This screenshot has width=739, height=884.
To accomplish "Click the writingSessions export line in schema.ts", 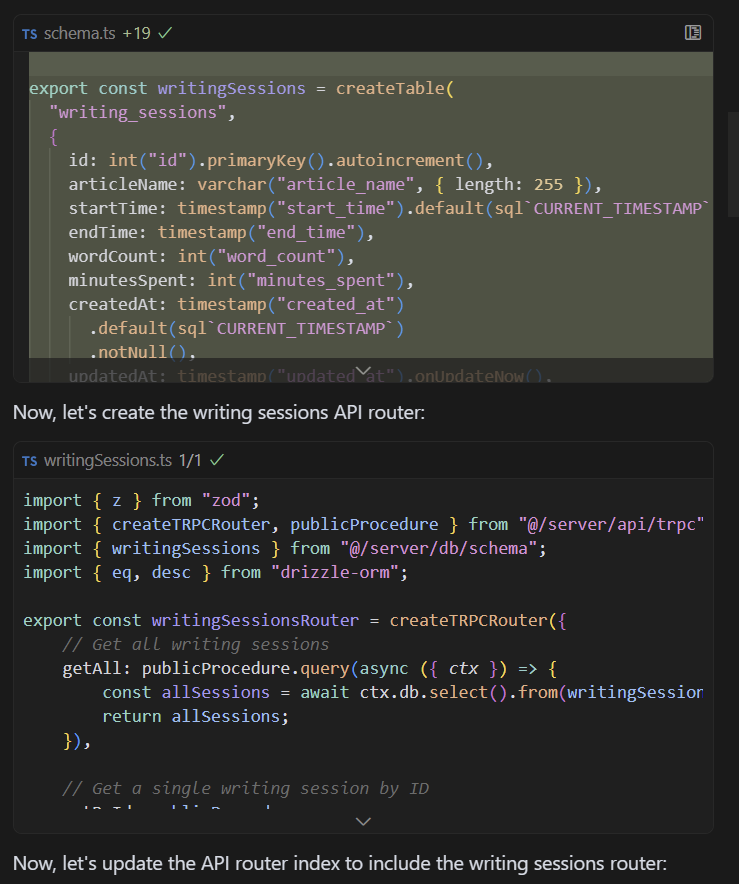I will click(x=240, y=89).
